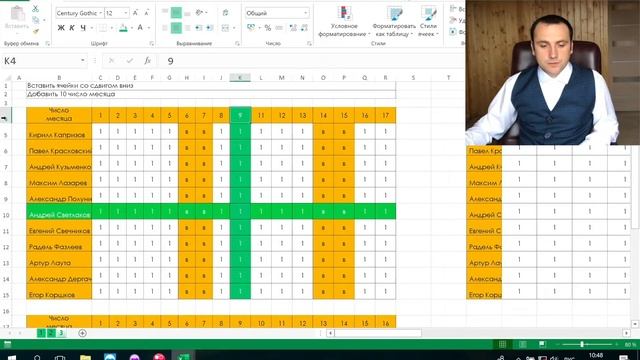Screen dimensions: 640x360
Task: Open Форматировать как таблицу gallery
Action: point(394,21)
